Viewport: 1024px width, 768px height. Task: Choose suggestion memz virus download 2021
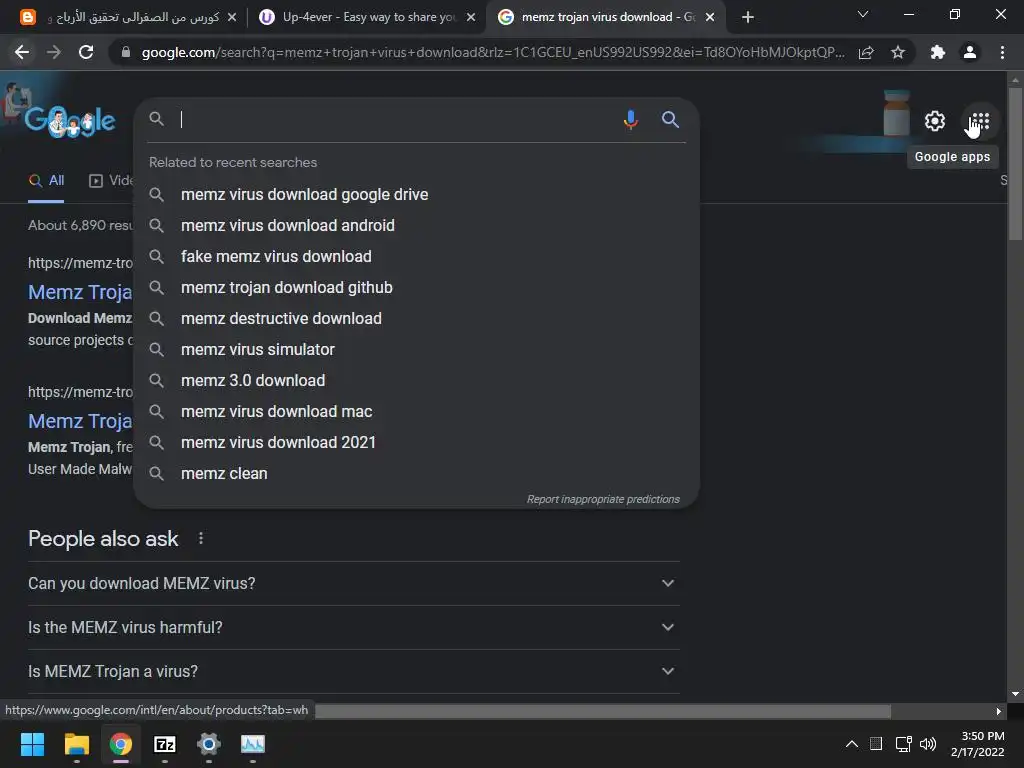pyautogui.click(x=417, y=443)
